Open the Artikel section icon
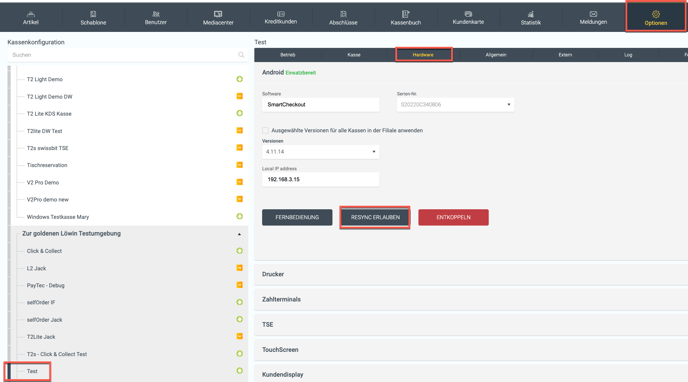Viewport: 688px width, 382px height. [x=31, y=14]
